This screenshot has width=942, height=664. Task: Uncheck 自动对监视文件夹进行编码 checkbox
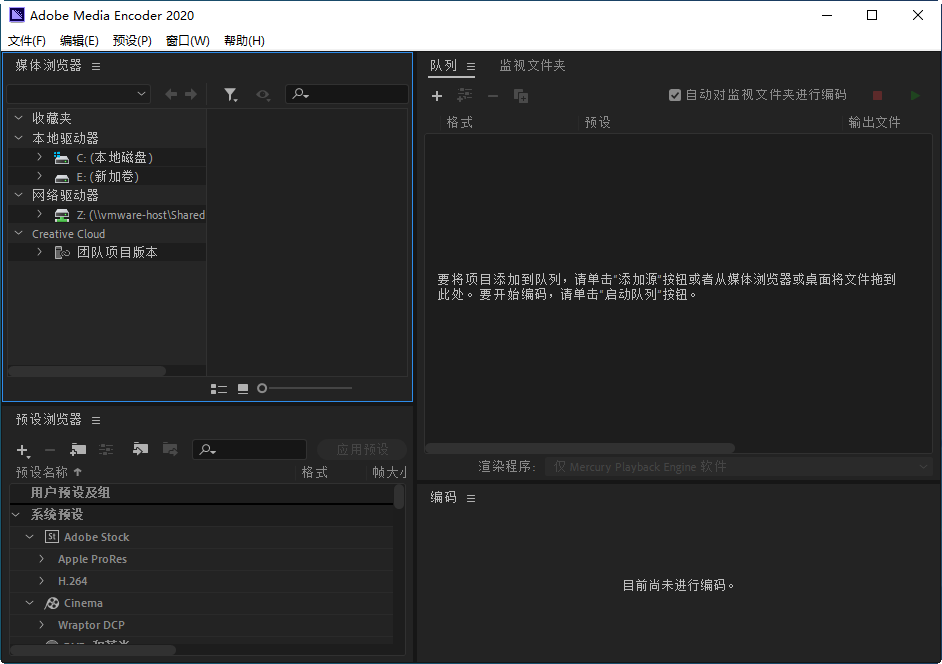click(675, 94)
